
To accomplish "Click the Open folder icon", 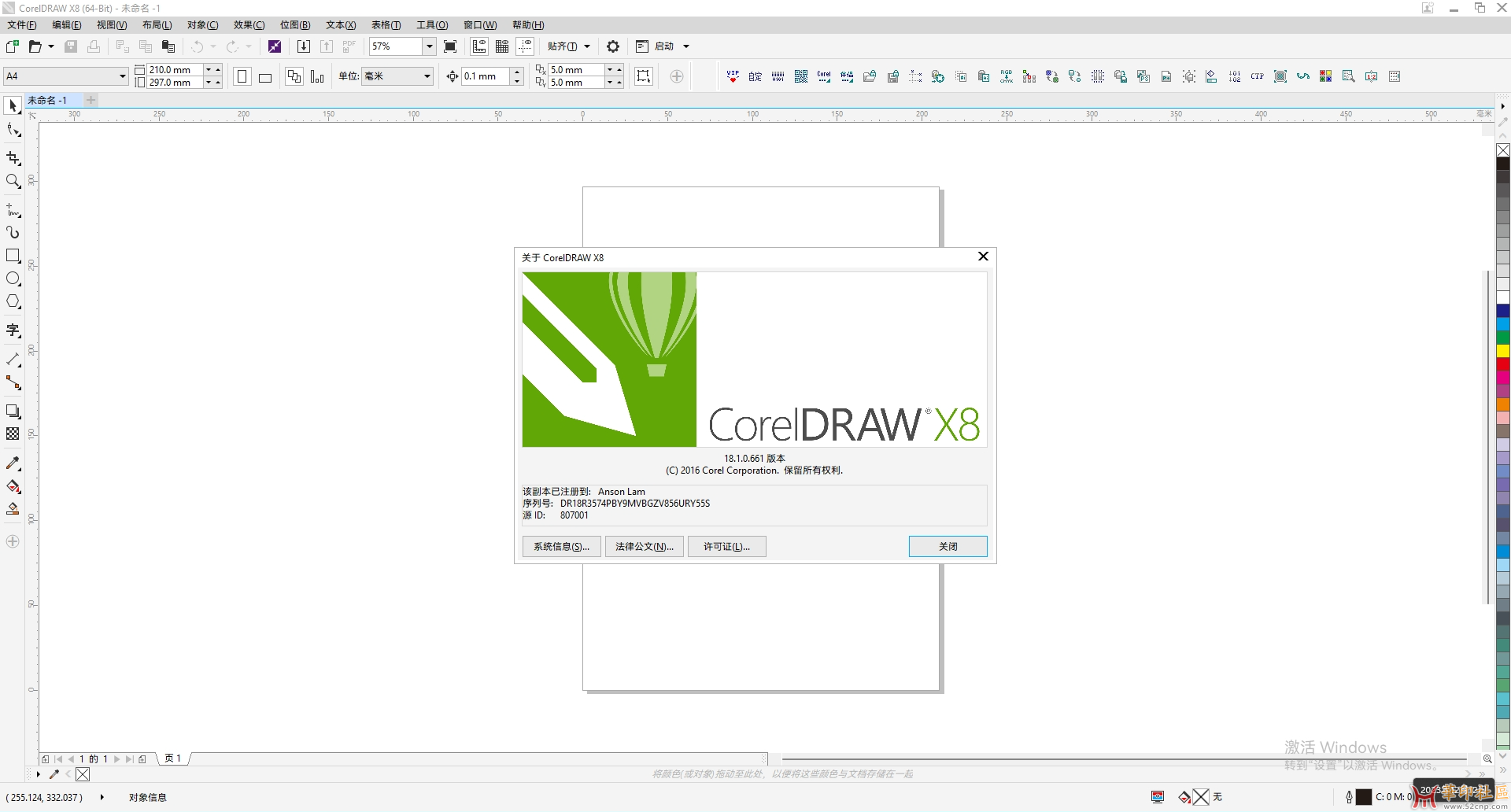I will pos(35,46).
